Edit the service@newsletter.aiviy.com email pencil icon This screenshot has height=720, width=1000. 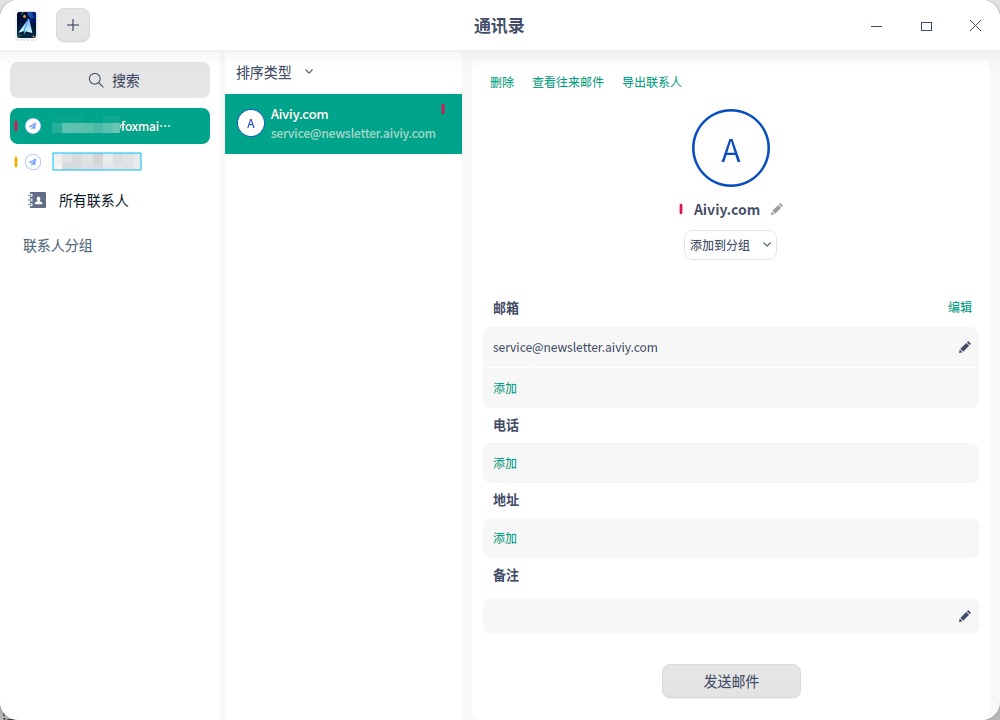(964, 347)
